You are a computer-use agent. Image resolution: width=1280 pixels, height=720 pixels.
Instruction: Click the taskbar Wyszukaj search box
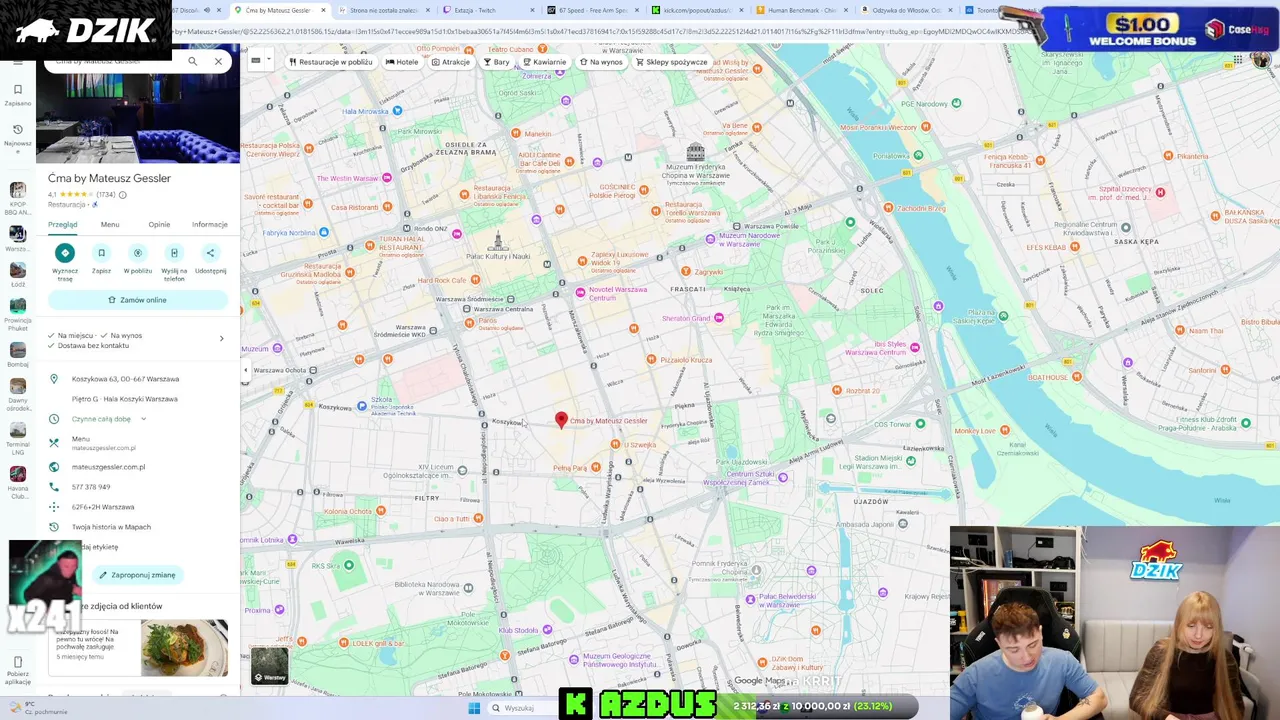(524, 708)
